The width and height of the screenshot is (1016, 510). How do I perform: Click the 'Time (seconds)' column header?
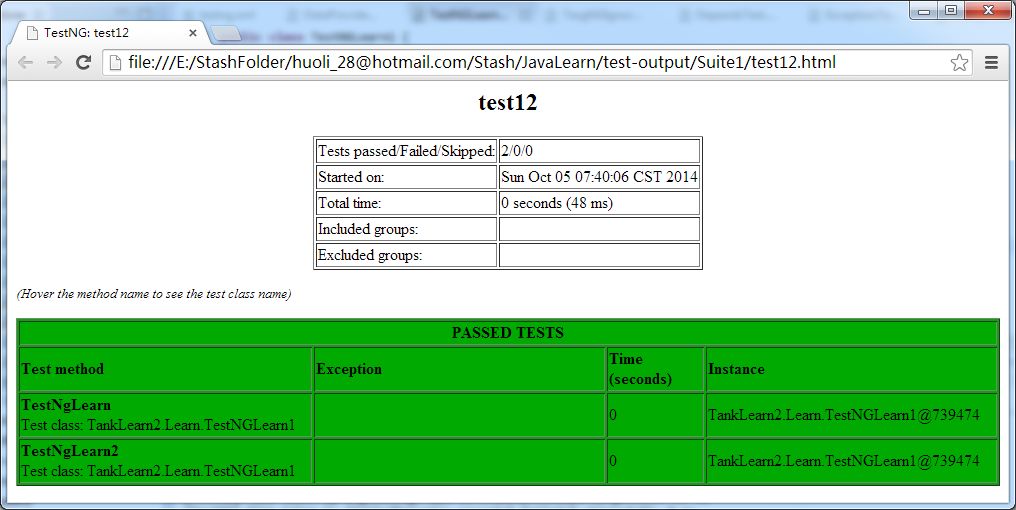click(x=655, y=369)
